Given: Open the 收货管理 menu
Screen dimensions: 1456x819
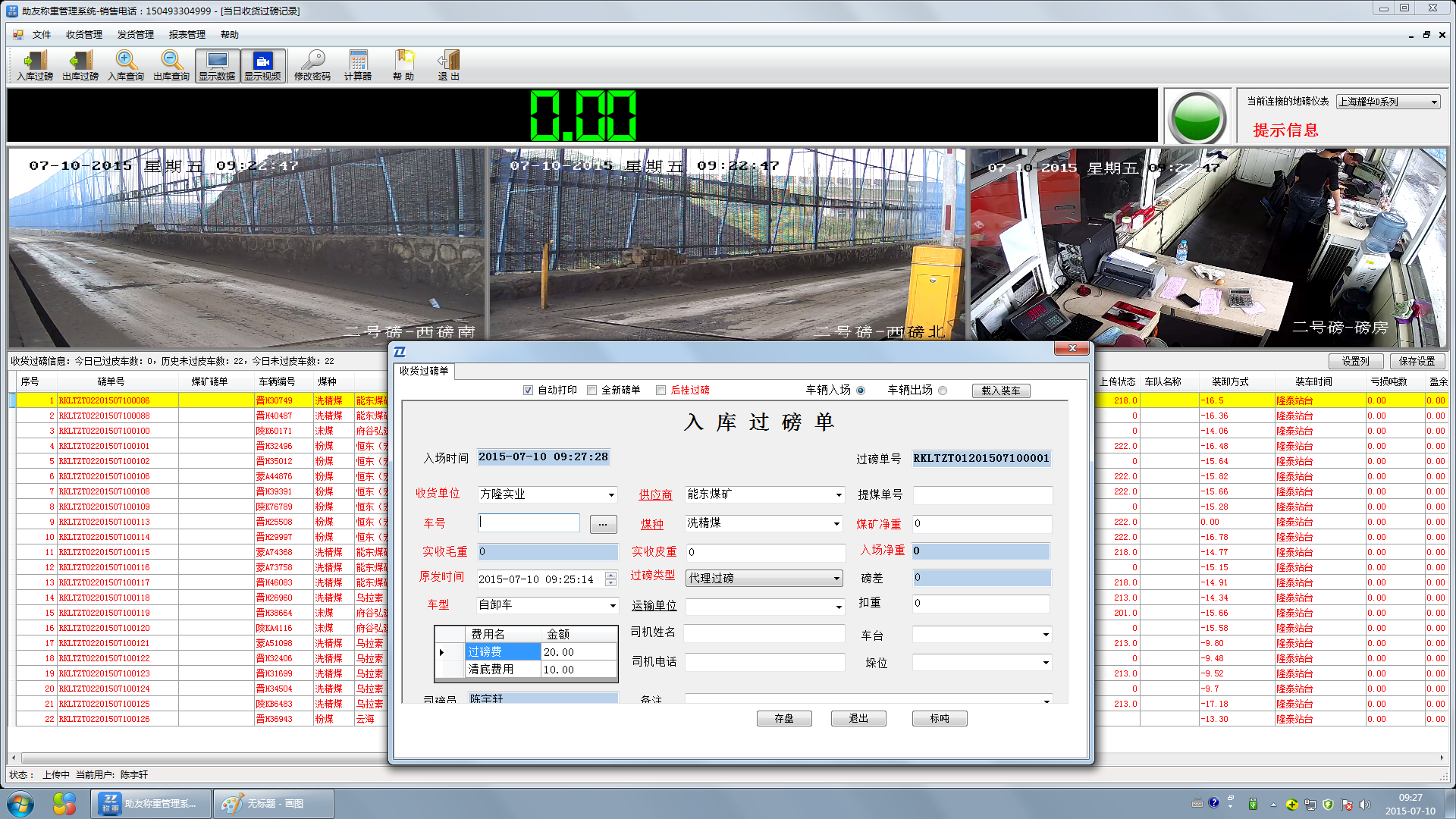Looking at the screenshot, I should coord(83,35).
